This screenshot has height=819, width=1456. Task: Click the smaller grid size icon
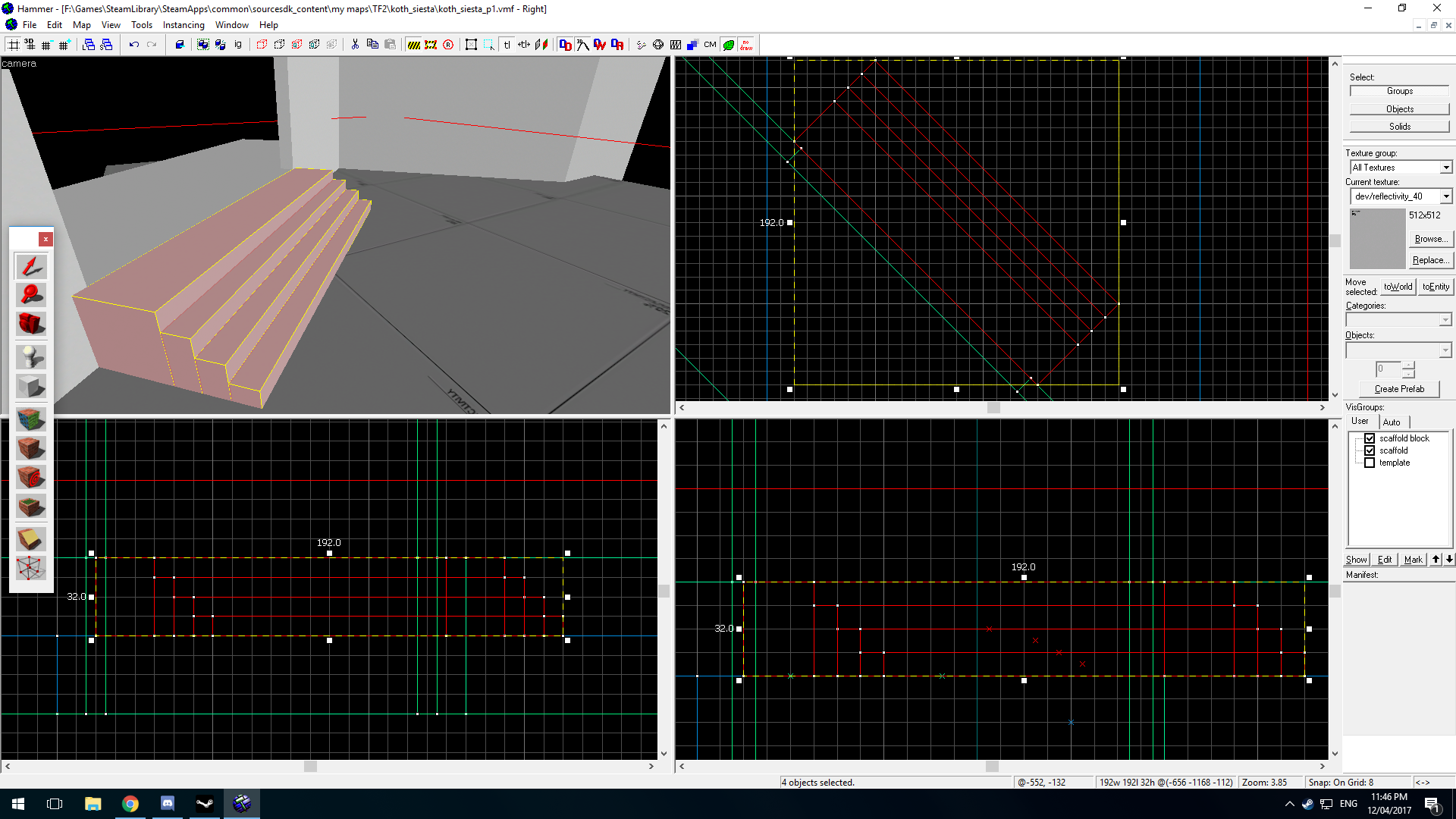[47, 45]
